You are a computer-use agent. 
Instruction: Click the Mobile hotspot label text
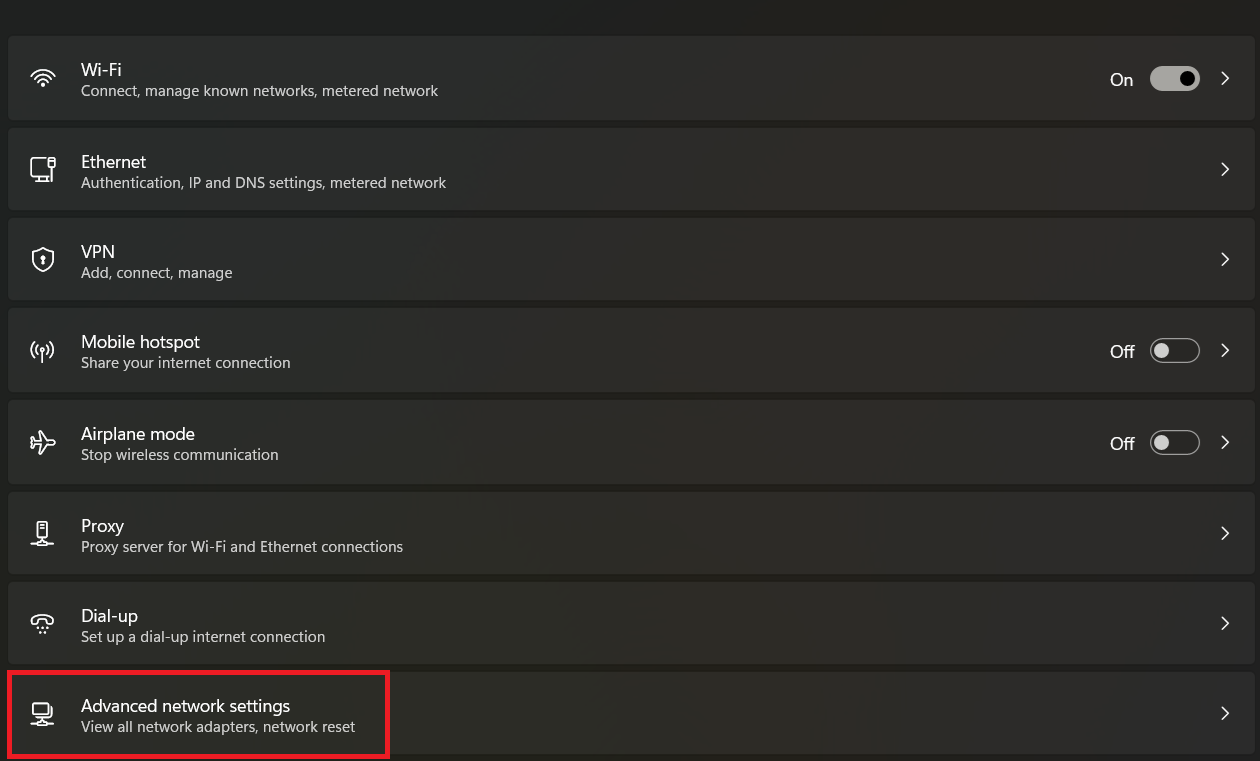click(x=140, y=342)
